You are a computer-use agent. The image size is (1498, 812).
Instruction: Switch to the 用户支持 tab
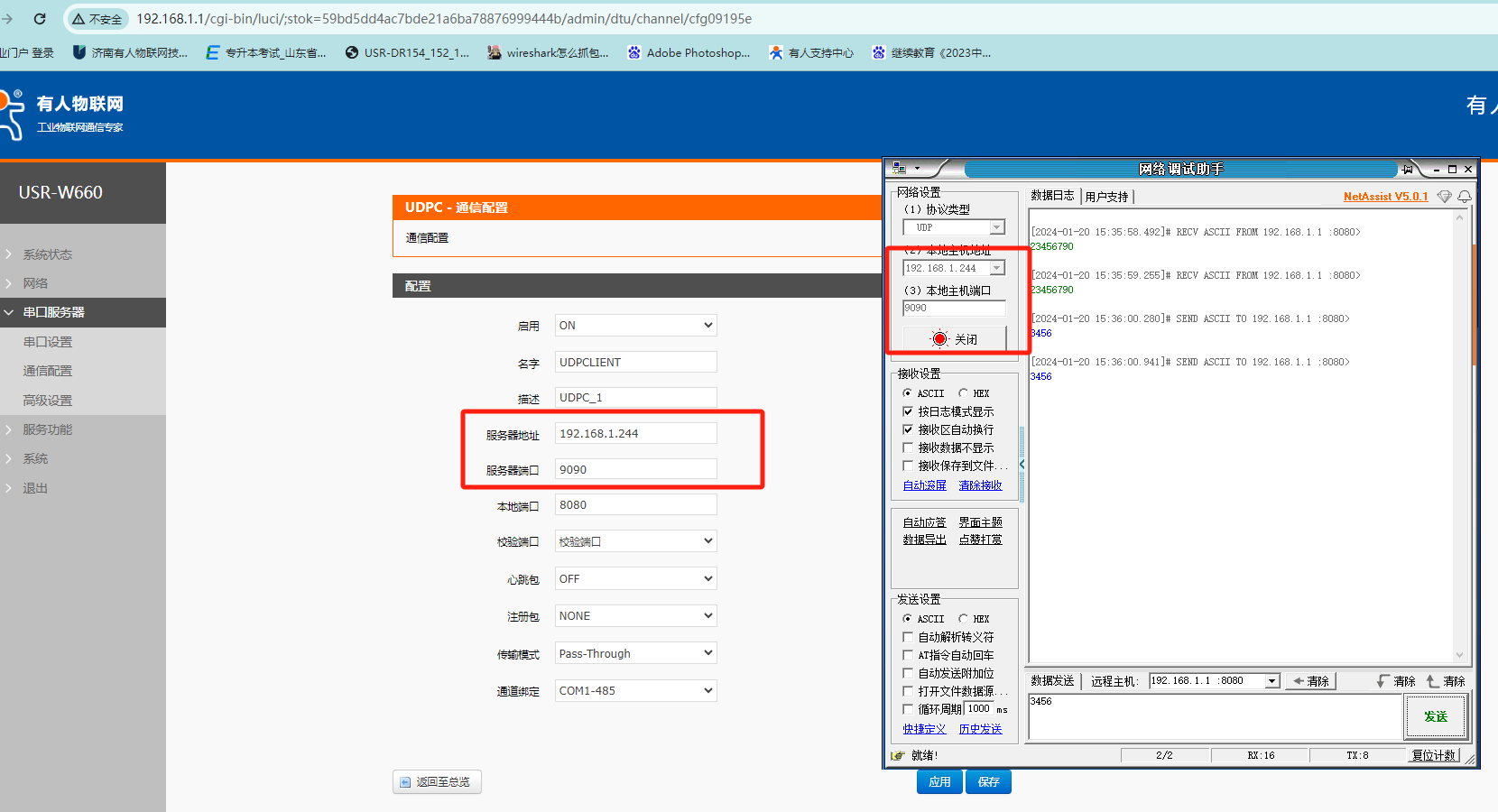pos(1106,197)
